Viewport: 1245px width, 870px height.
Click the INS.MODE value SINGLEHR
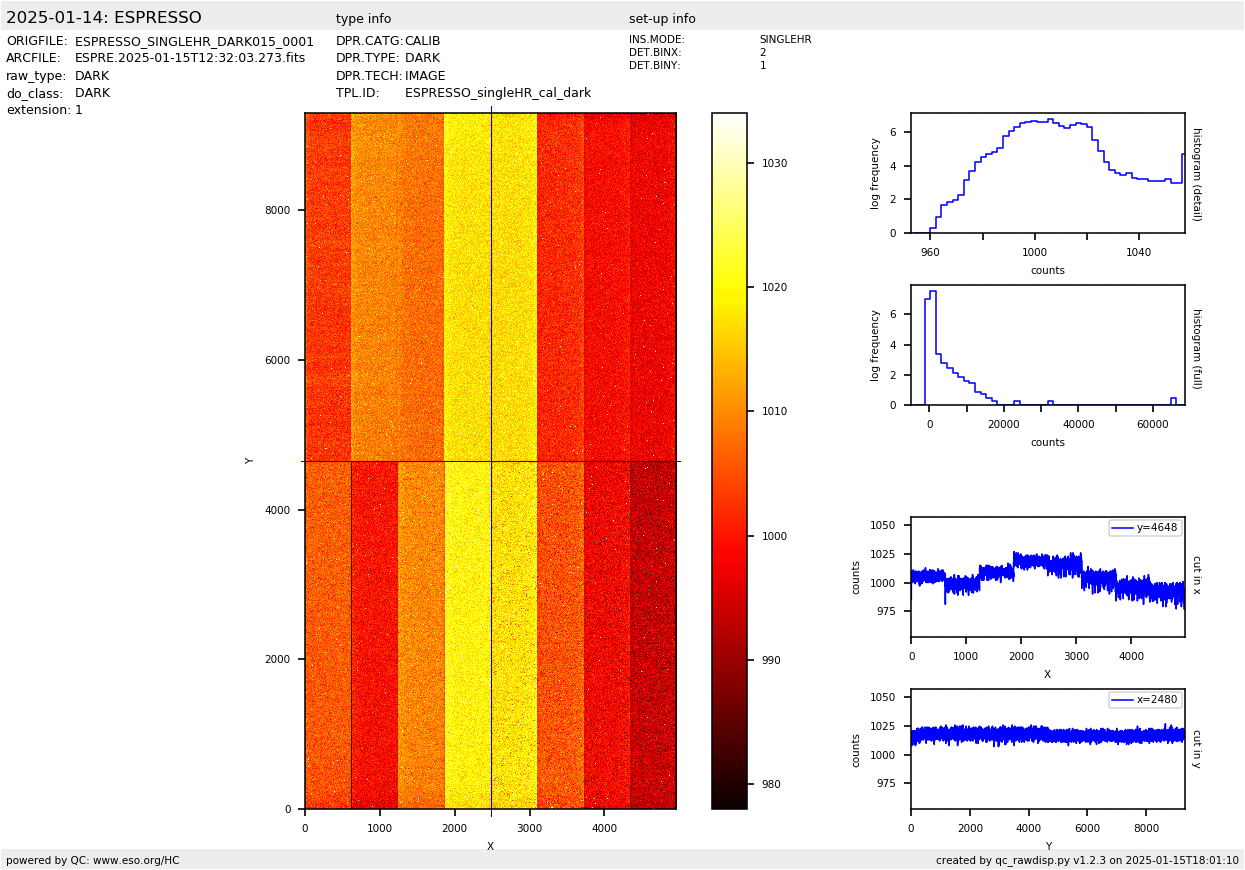(x=785, y=40)
